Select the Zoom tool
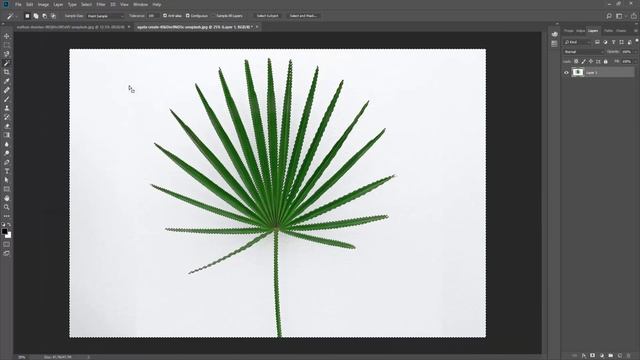Screen dimensions: 640x360 click(7, 207)
